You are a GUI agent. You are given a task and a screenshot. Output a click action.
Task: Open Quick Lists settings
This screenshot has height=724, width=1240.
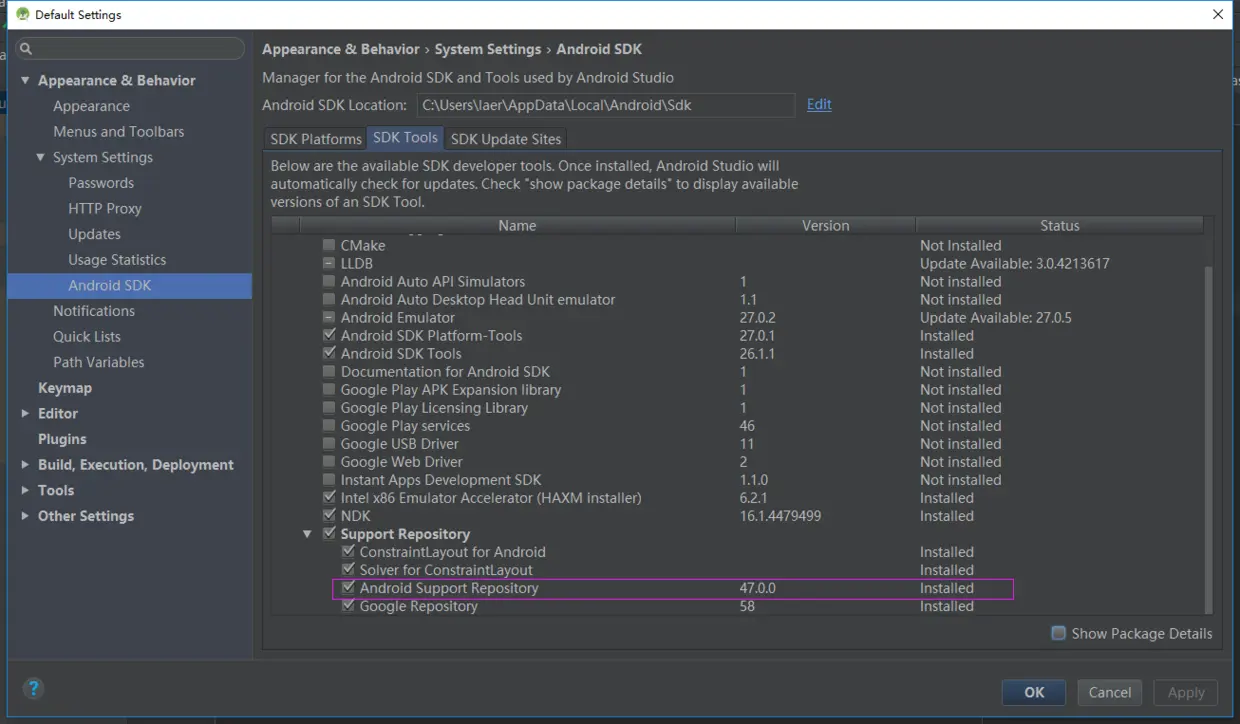(87, 336)
